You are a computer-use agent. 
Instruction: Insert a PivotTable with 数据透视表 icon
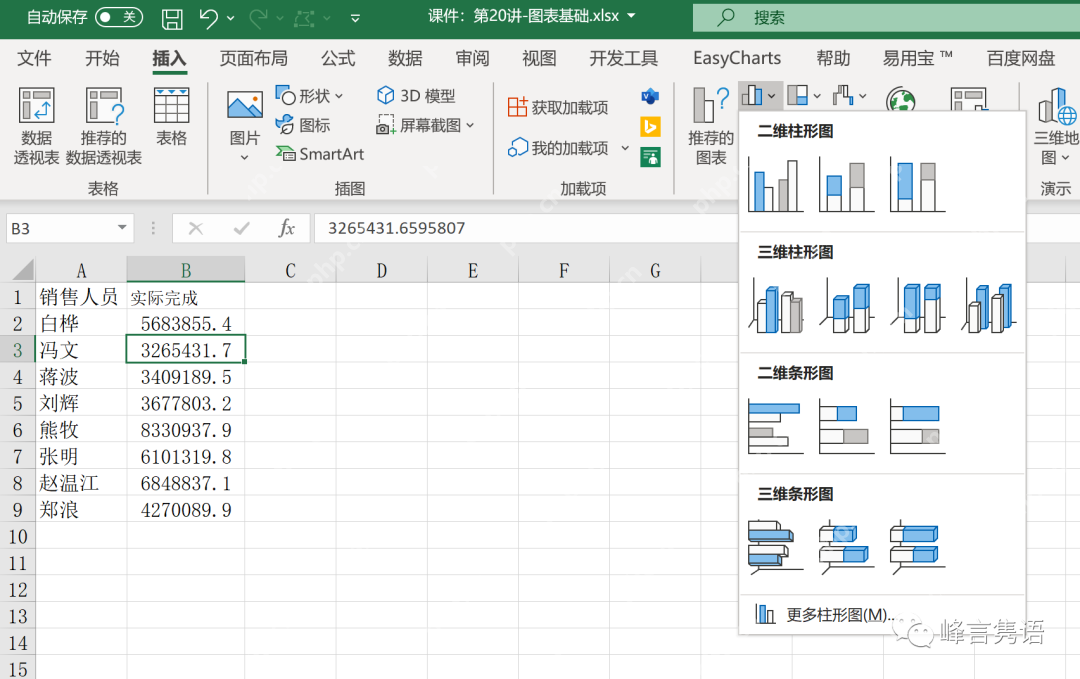tap(37, 126)
